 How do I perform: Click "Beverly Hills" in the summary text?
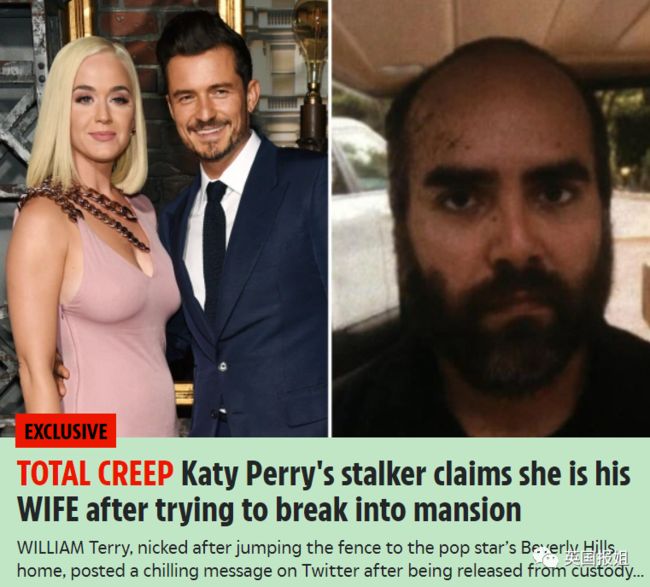[x=568, y=548]
